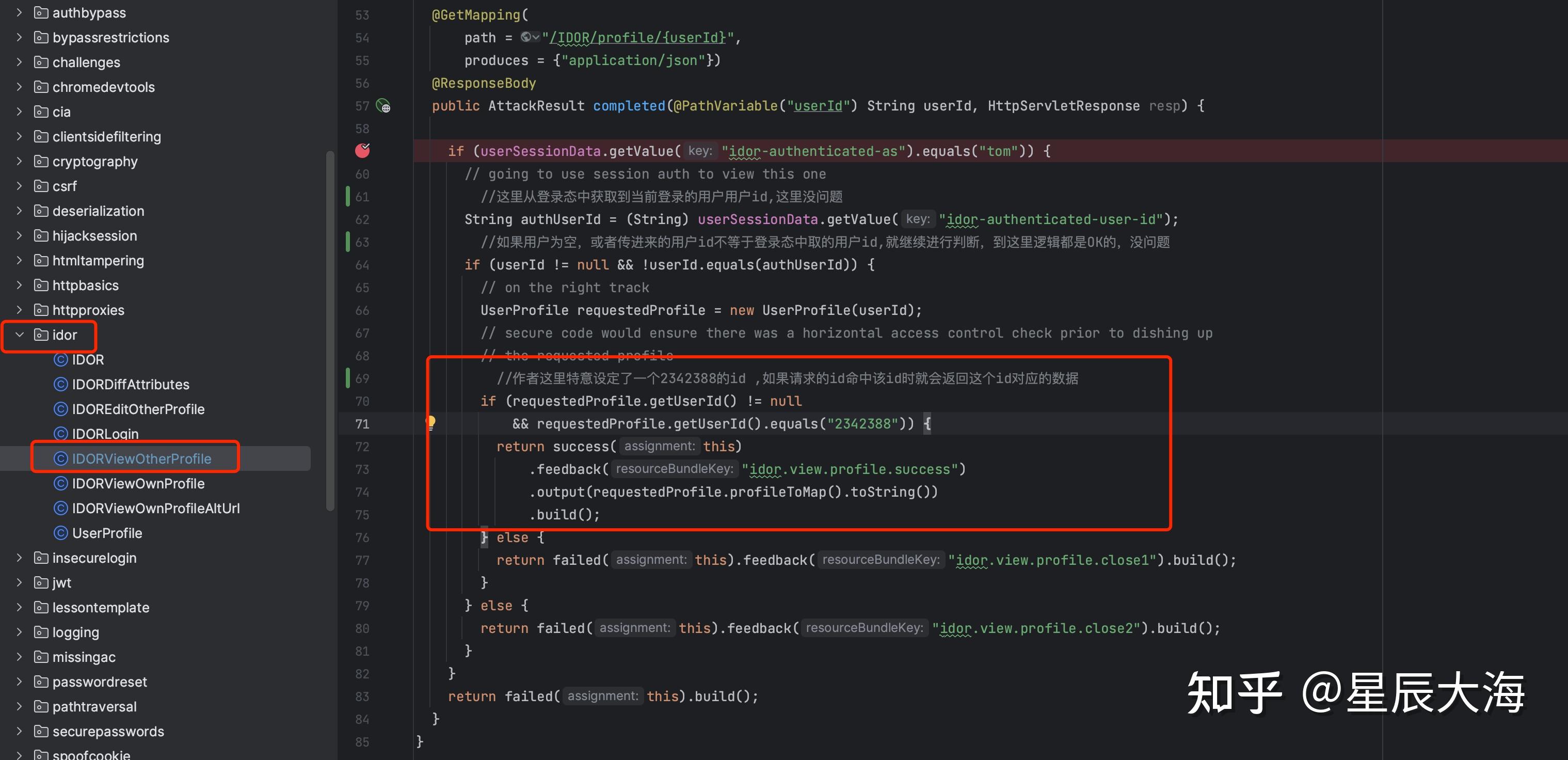
Task: Click the class icon beside UserProfile
Action: coord(60,533)
